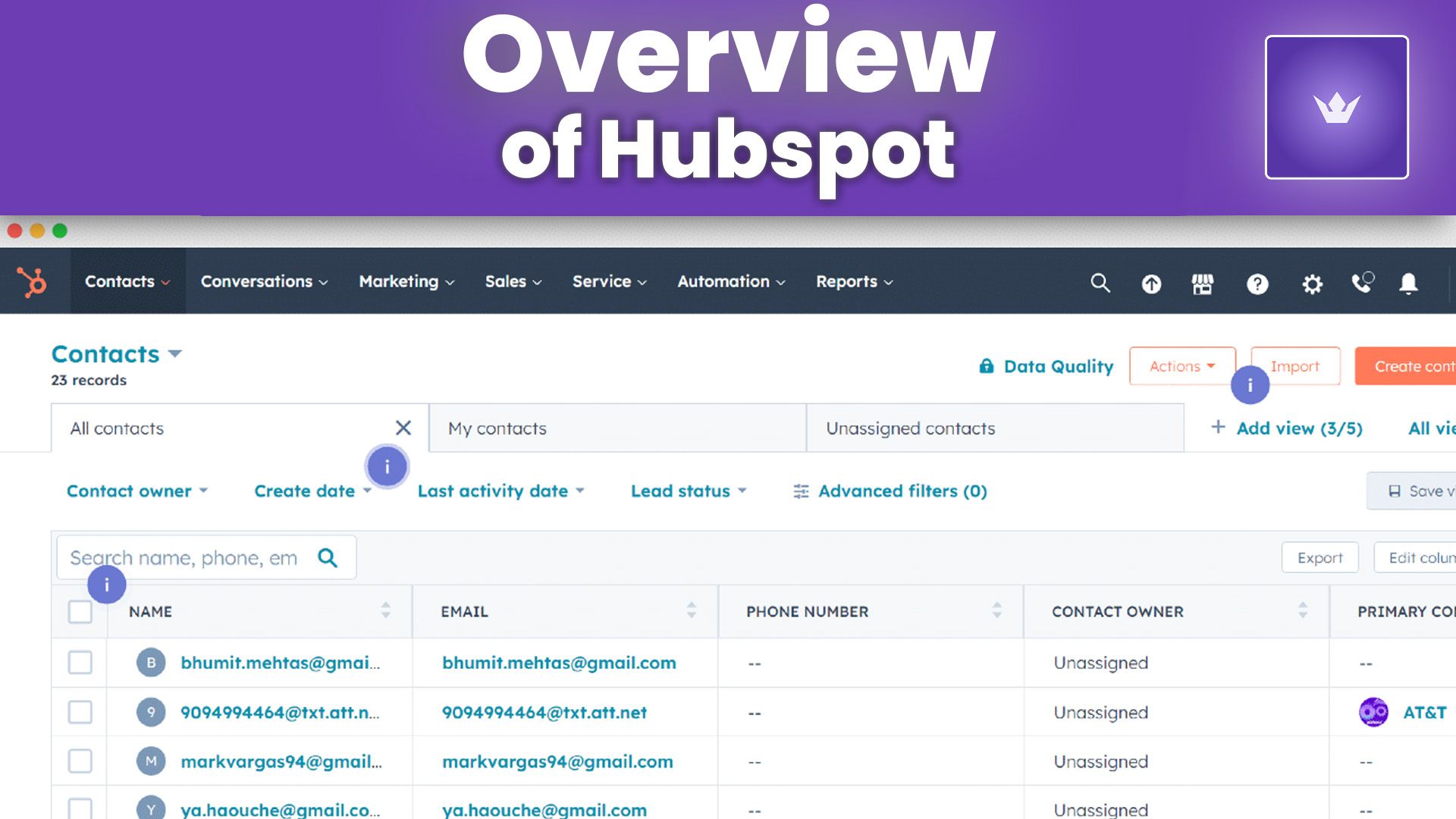Open the Last activity date filter
1456x819 pixels.
tap(500, 491)
